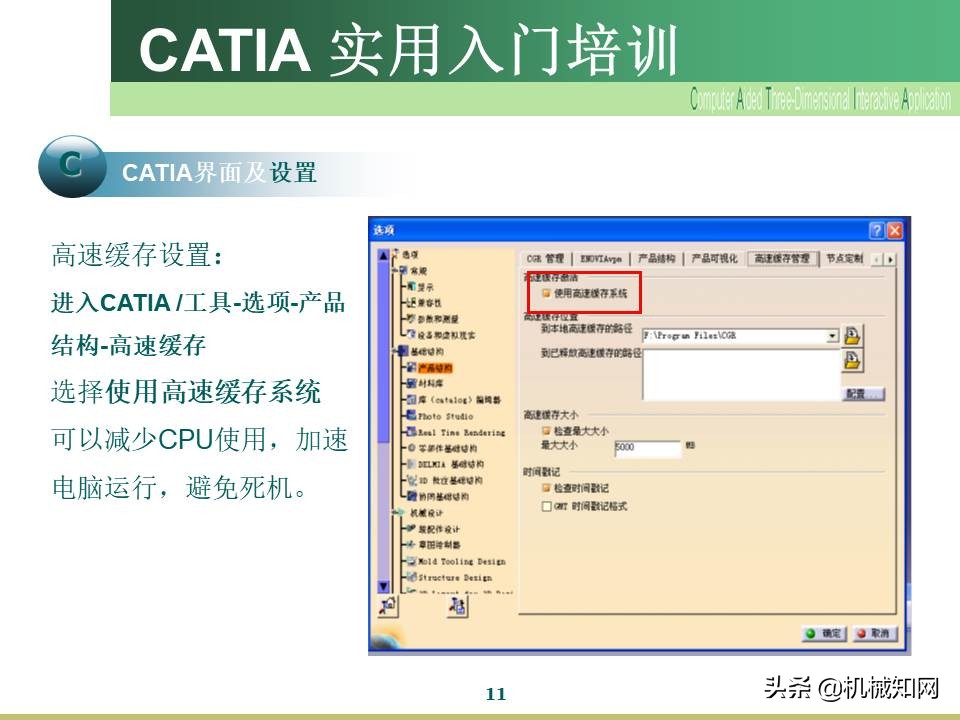Toggle 检查时间戳记 checkbox
This screenshot has width=960, height=720.
(546, 488)
